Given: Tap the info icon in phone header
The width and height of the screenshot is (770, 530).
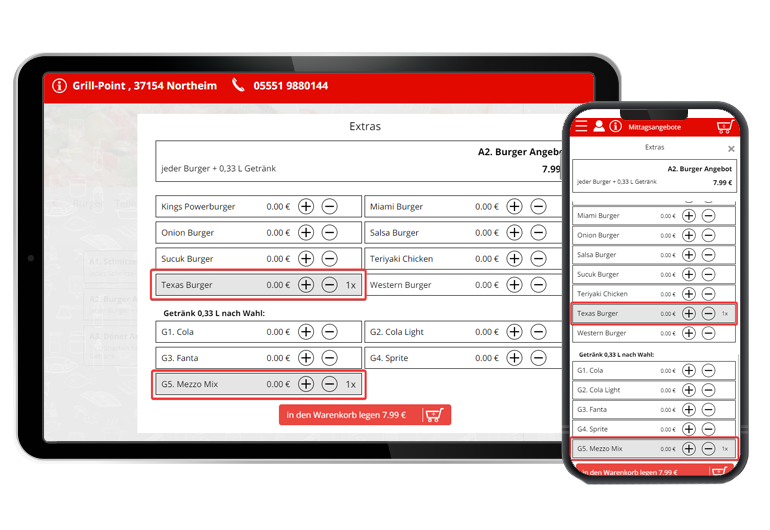Looking at the screenshot, I should pyautogui.click(x=615, y=126).
